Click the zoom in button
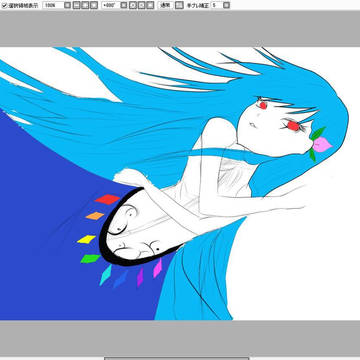 85,5
